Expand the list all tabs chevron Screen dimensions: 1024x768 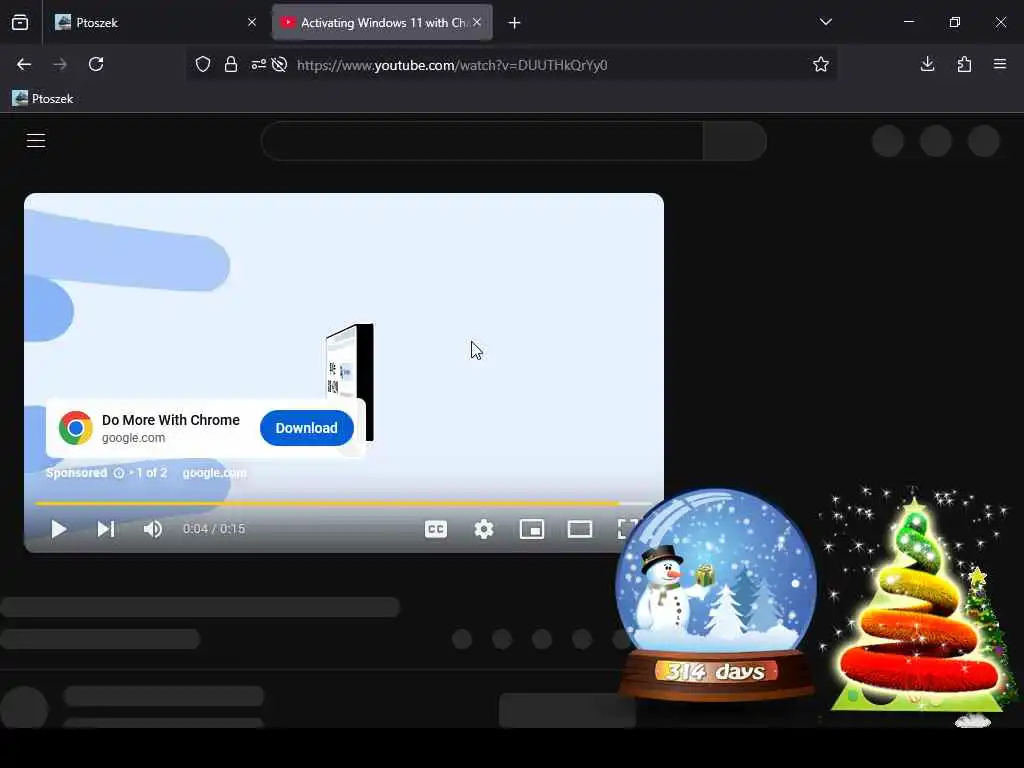point(825,22)
